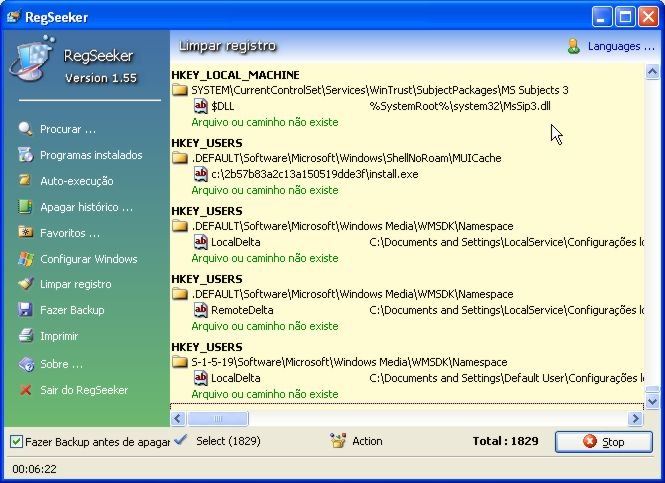
Task: Open Apagar histórico … section
Action: 87,207
